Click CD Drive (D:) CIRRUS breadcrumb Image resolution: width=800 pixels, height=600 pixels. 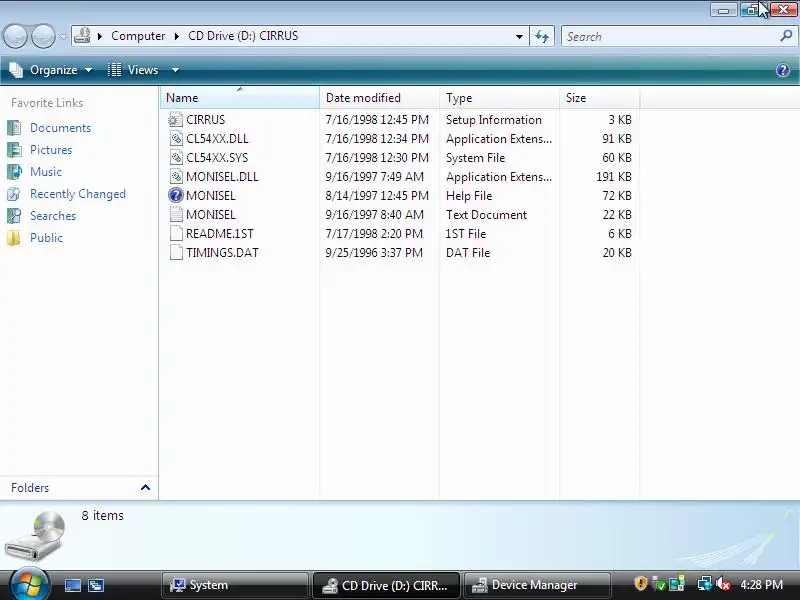[243, 36]
